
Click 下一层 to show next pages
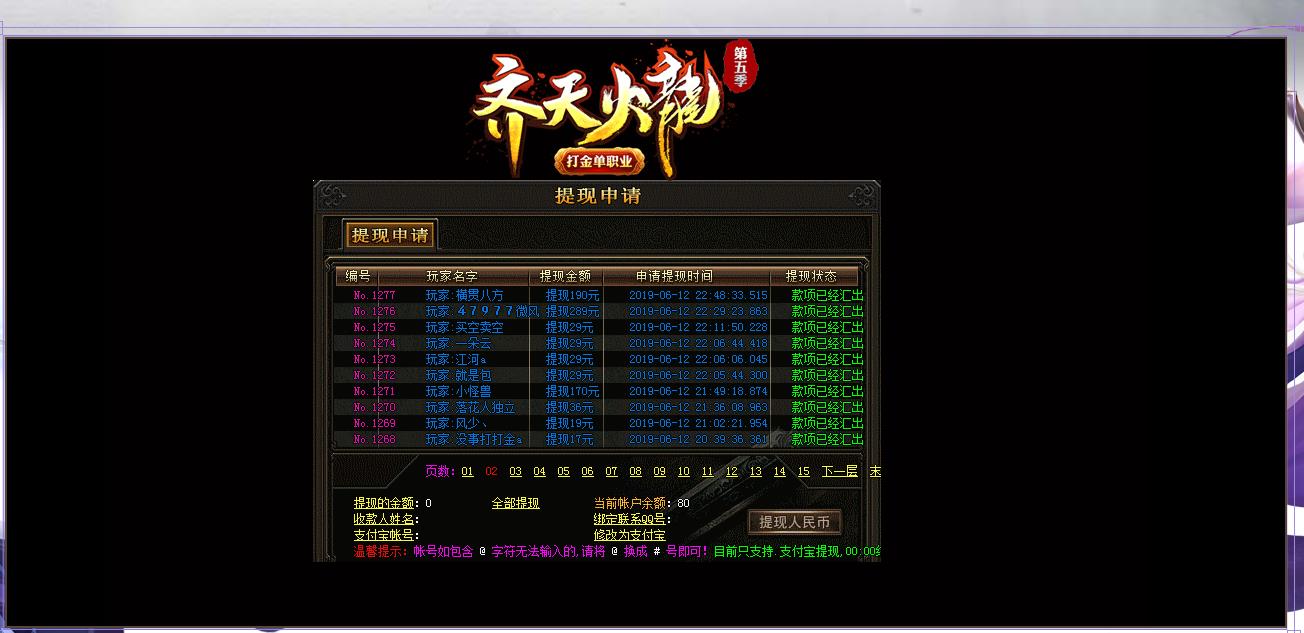(x=839, y=471)
